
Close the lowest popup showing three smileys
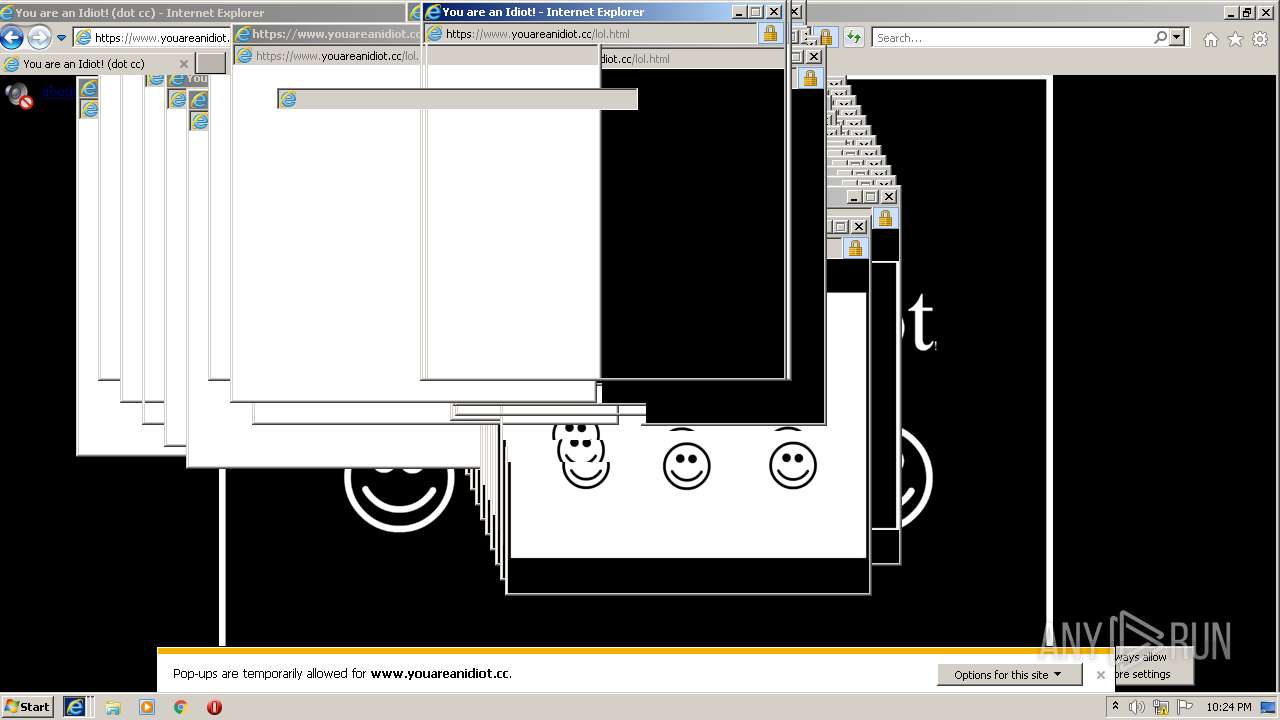pyautogui.click(x=859, y=227)
